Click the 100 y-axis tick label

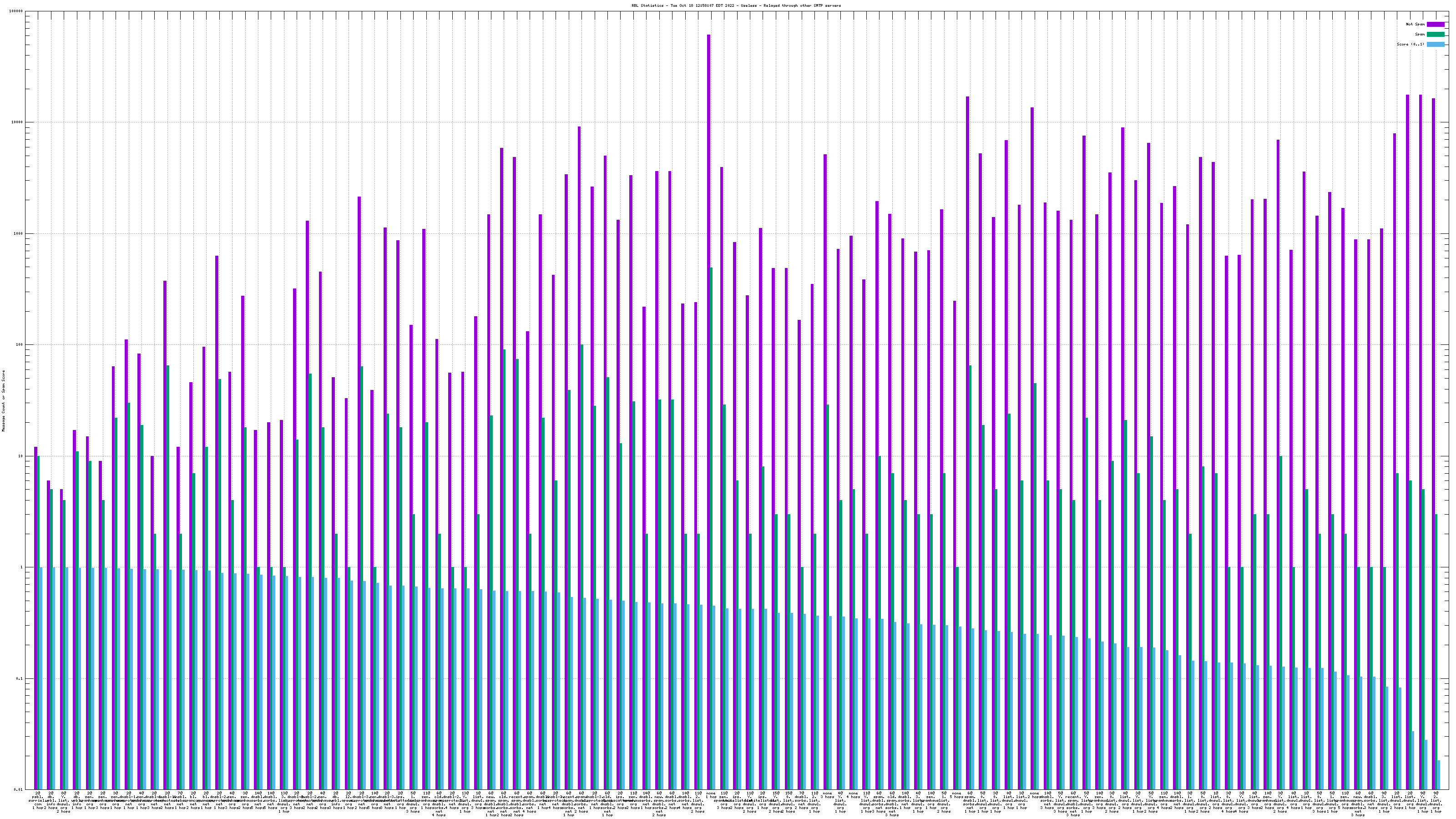pos(19,345)
